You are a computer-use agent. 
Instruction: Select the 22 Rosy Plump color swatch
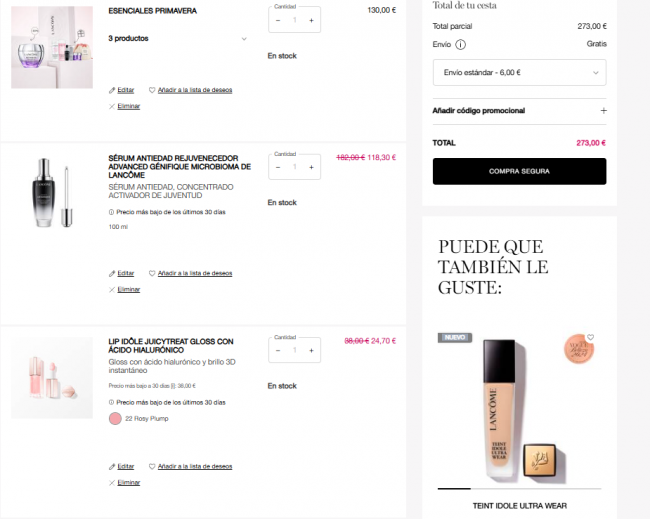click(x=115, y=419)
